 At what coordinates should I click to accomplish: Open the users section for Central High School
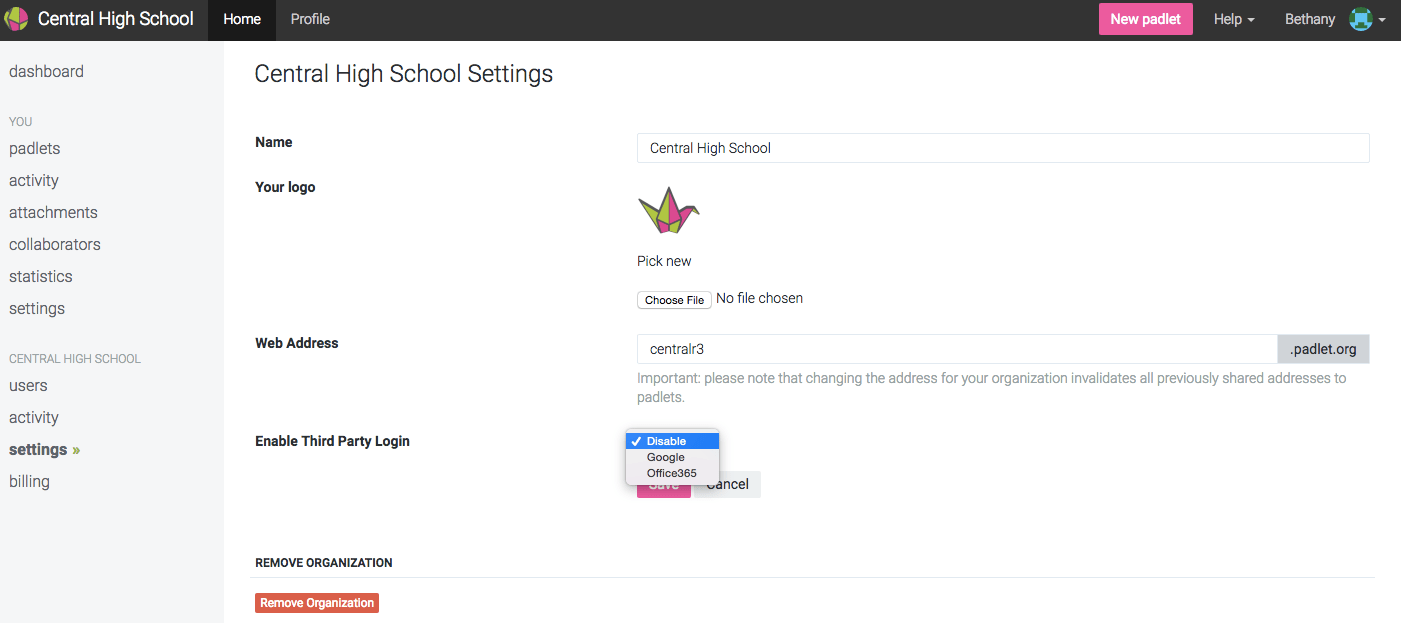(28, 385)
